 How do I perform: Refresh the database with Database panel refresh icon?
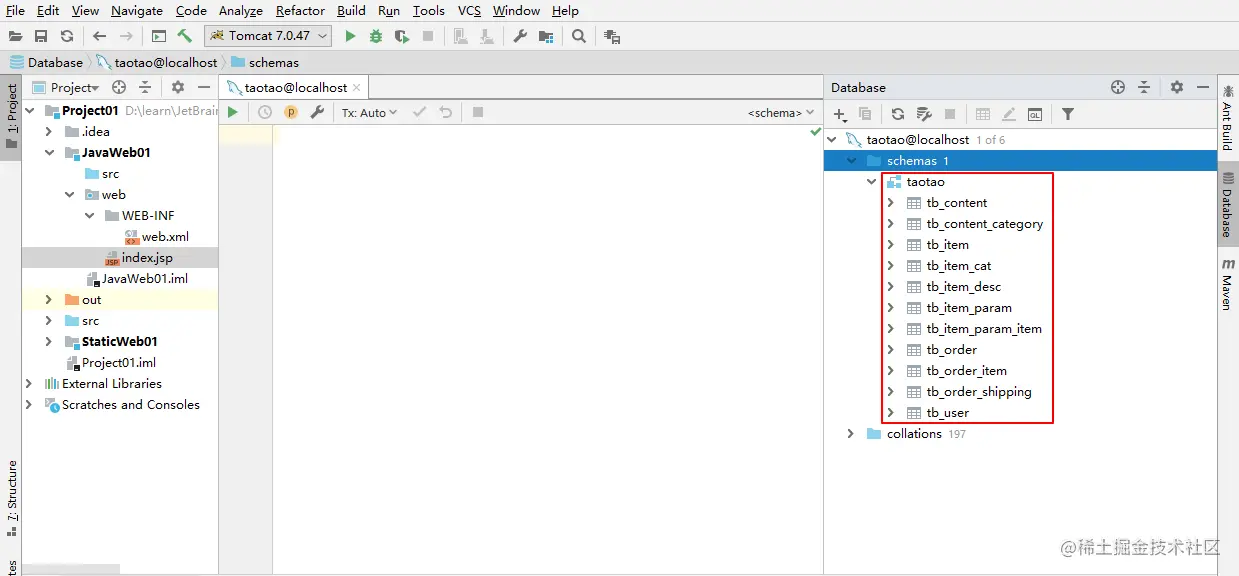click(898, 114)
